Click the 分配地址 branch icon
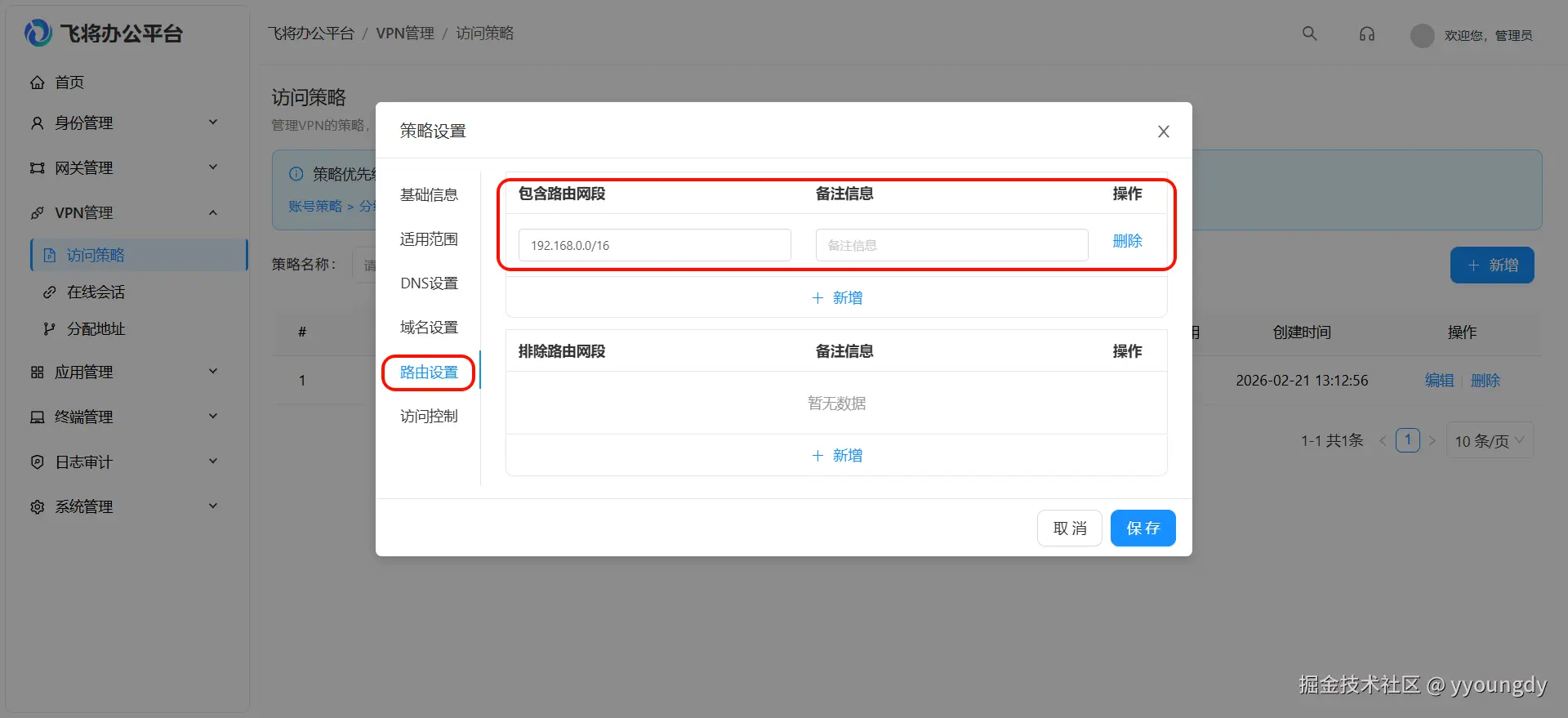Viewport: 1568px width, 718px height. point(49,328)
